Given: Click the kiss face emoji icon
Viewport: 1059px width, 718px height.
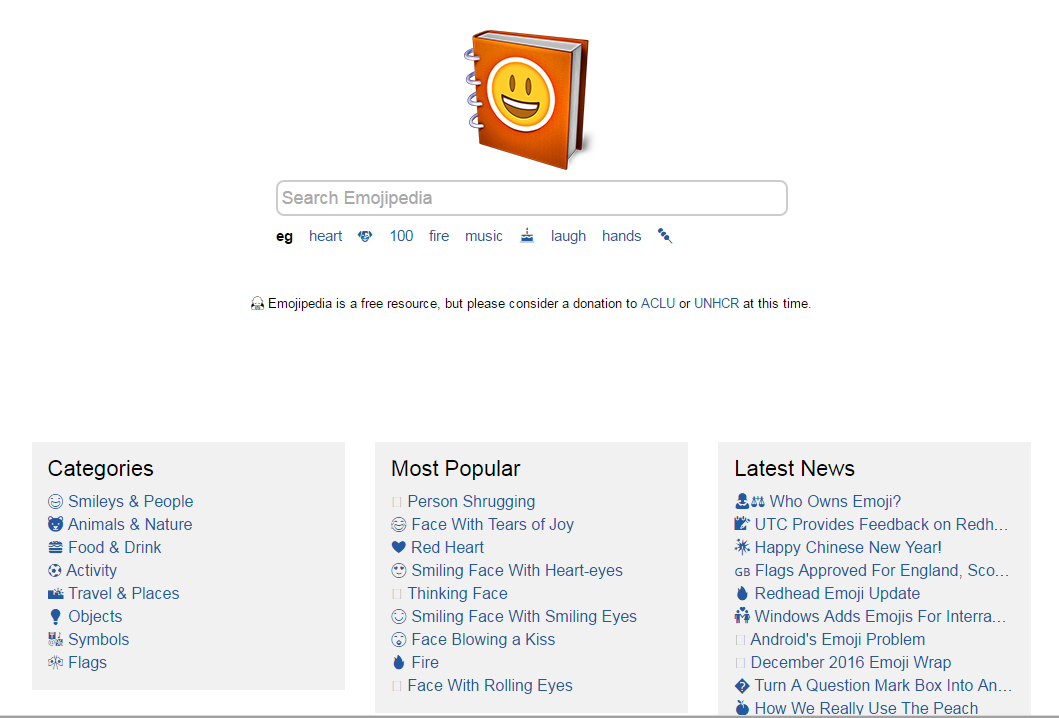Looking at the screenshot, I should click(399, 640).
